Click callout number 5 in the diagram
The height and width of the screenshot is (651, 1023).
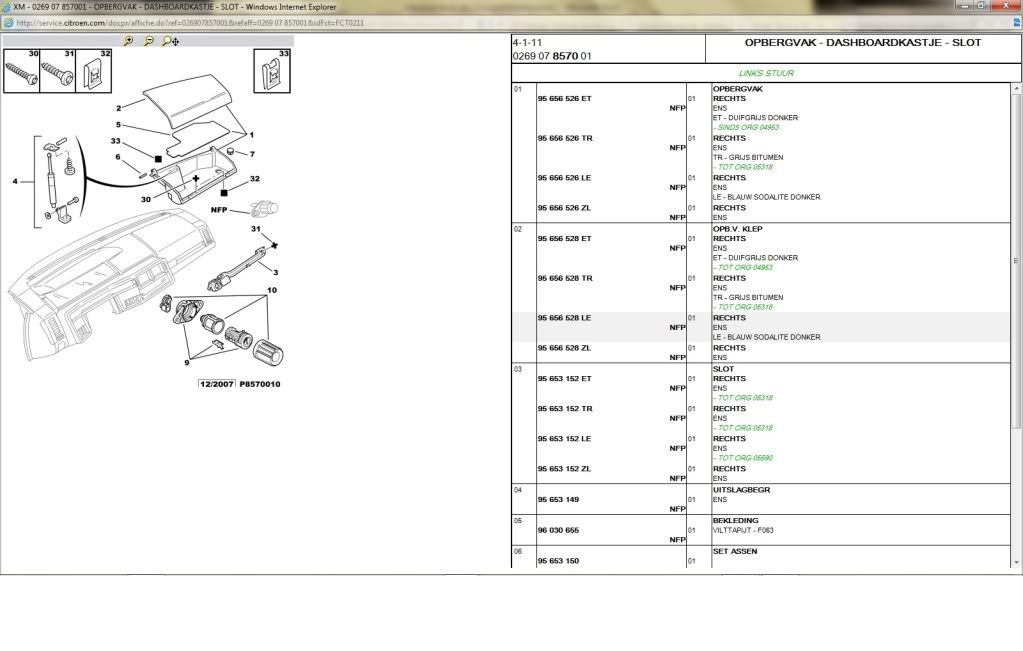[x=118, y=125]
